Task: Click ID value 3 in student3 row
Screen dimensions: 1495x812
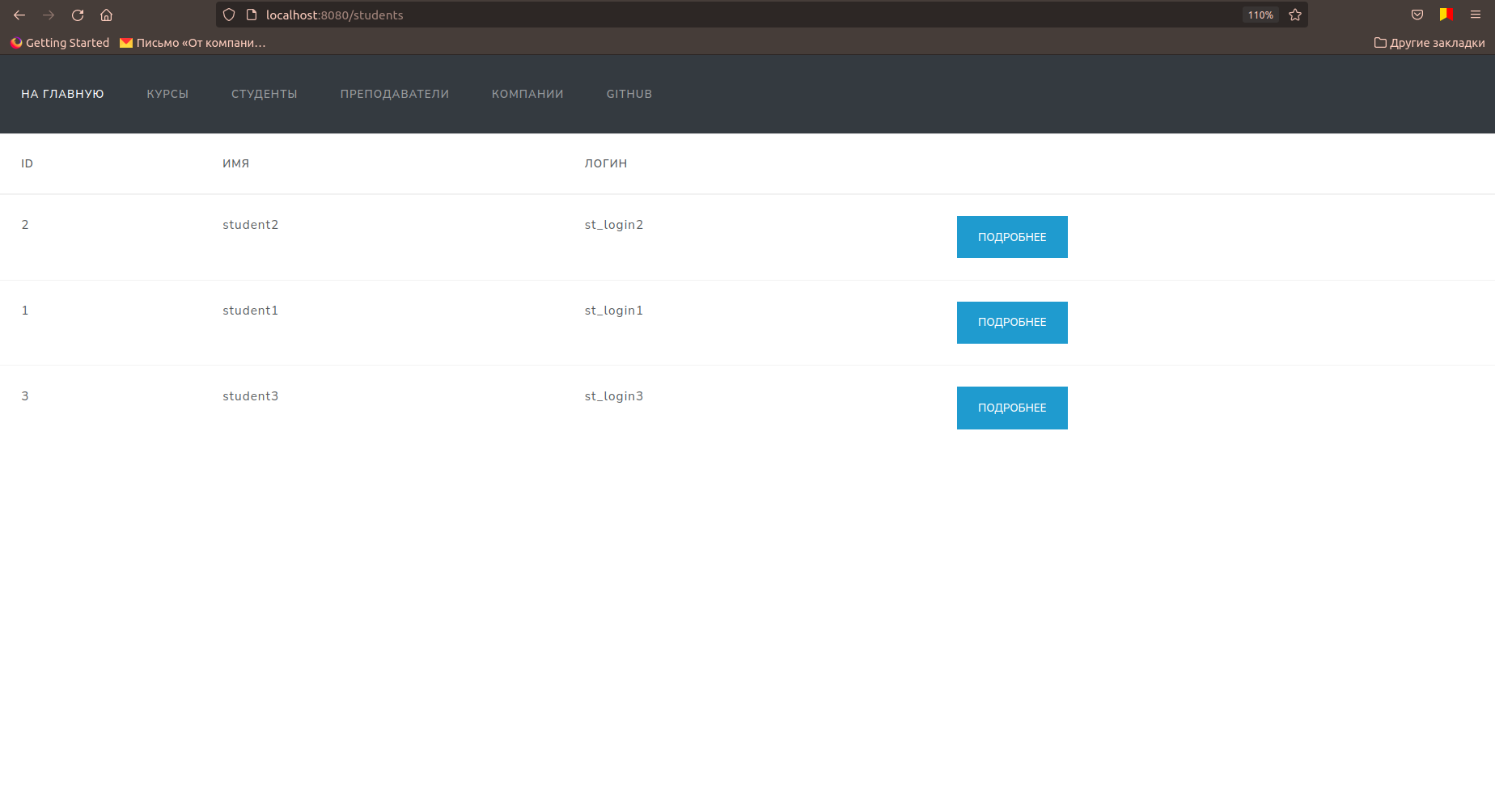Action: (x=25, y=396)
